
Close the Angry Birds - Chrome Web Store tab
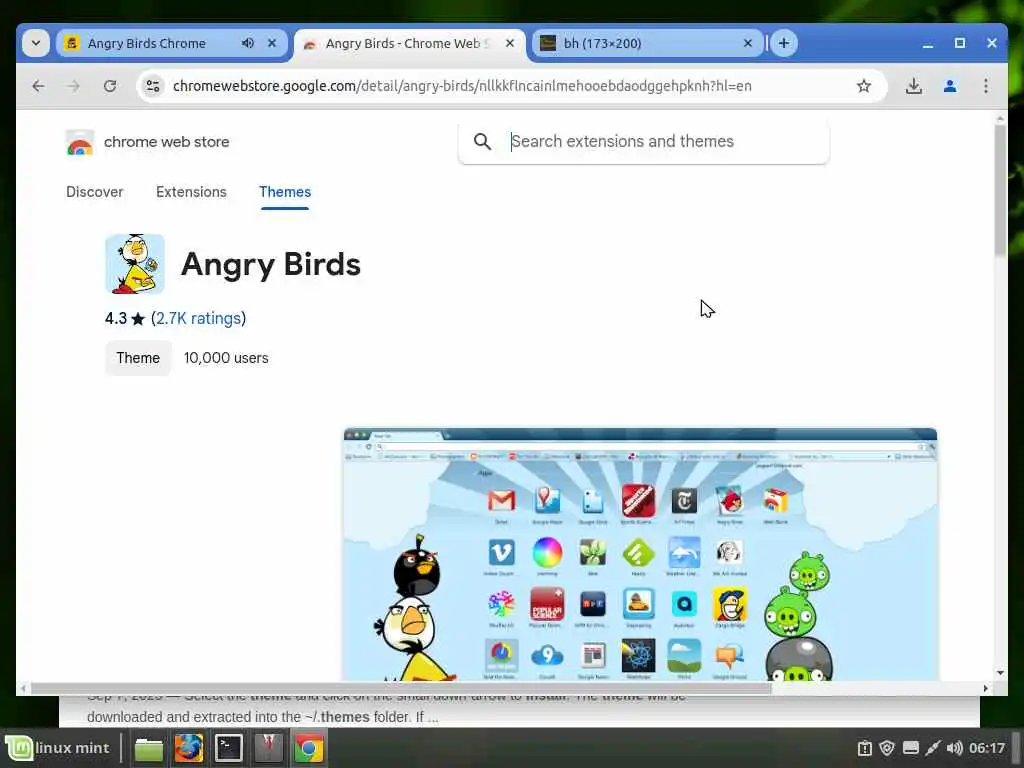(510, 43)
